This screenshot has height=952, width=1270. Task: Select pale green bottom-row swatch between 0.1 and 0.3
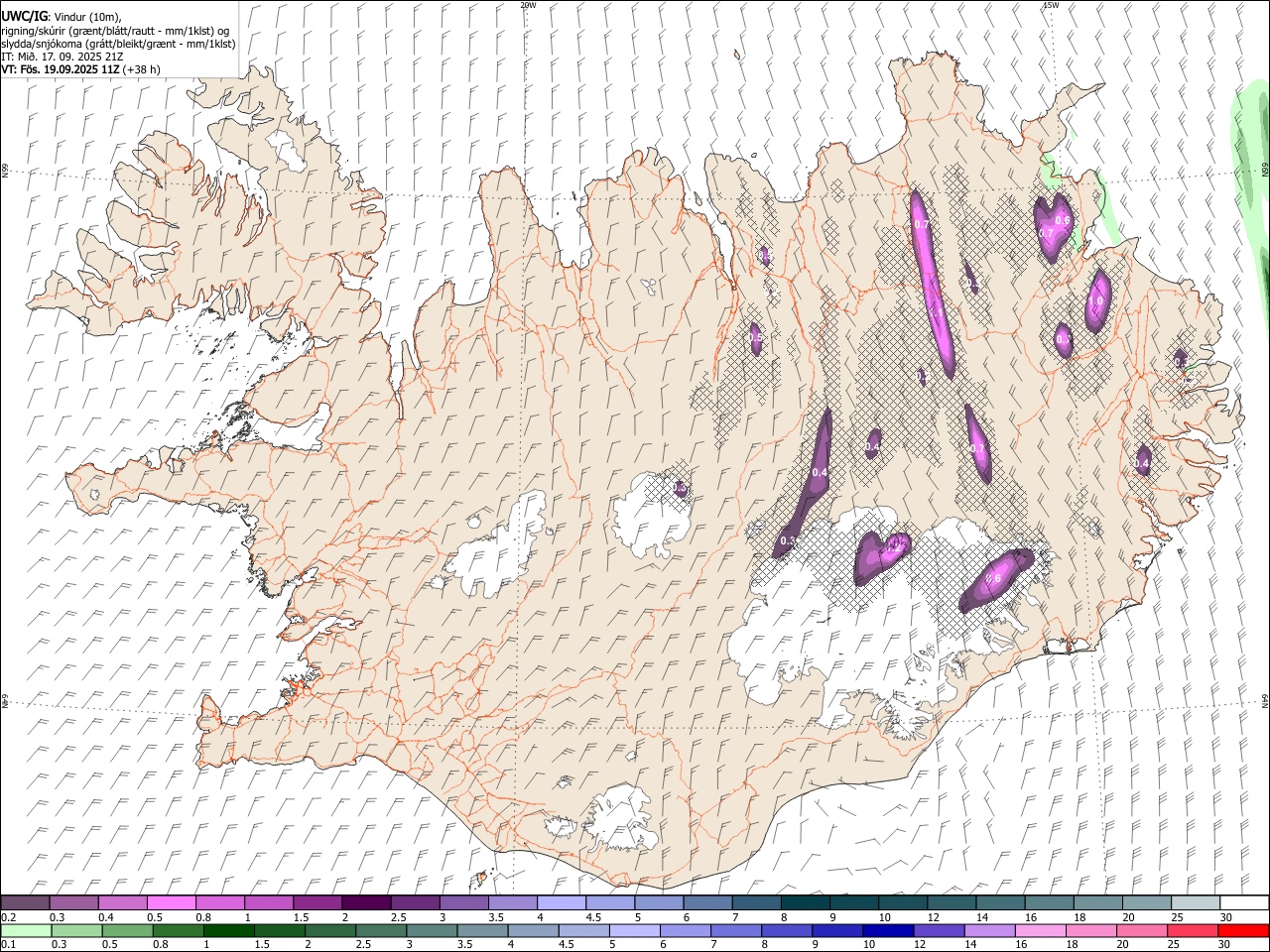(26, 930)
